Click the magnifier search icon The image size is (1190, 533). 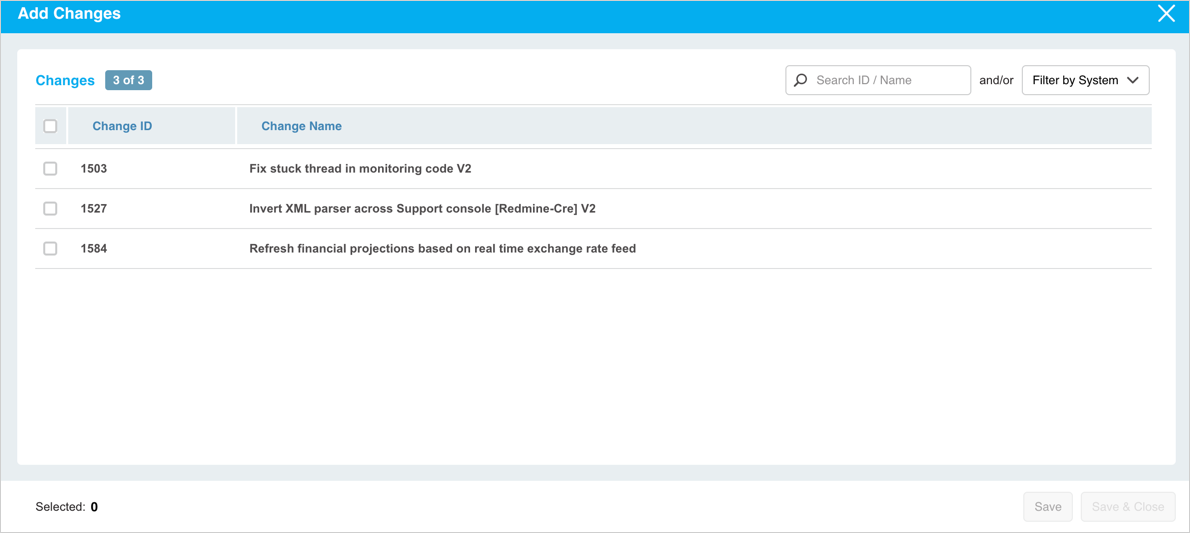click(801, 80)
